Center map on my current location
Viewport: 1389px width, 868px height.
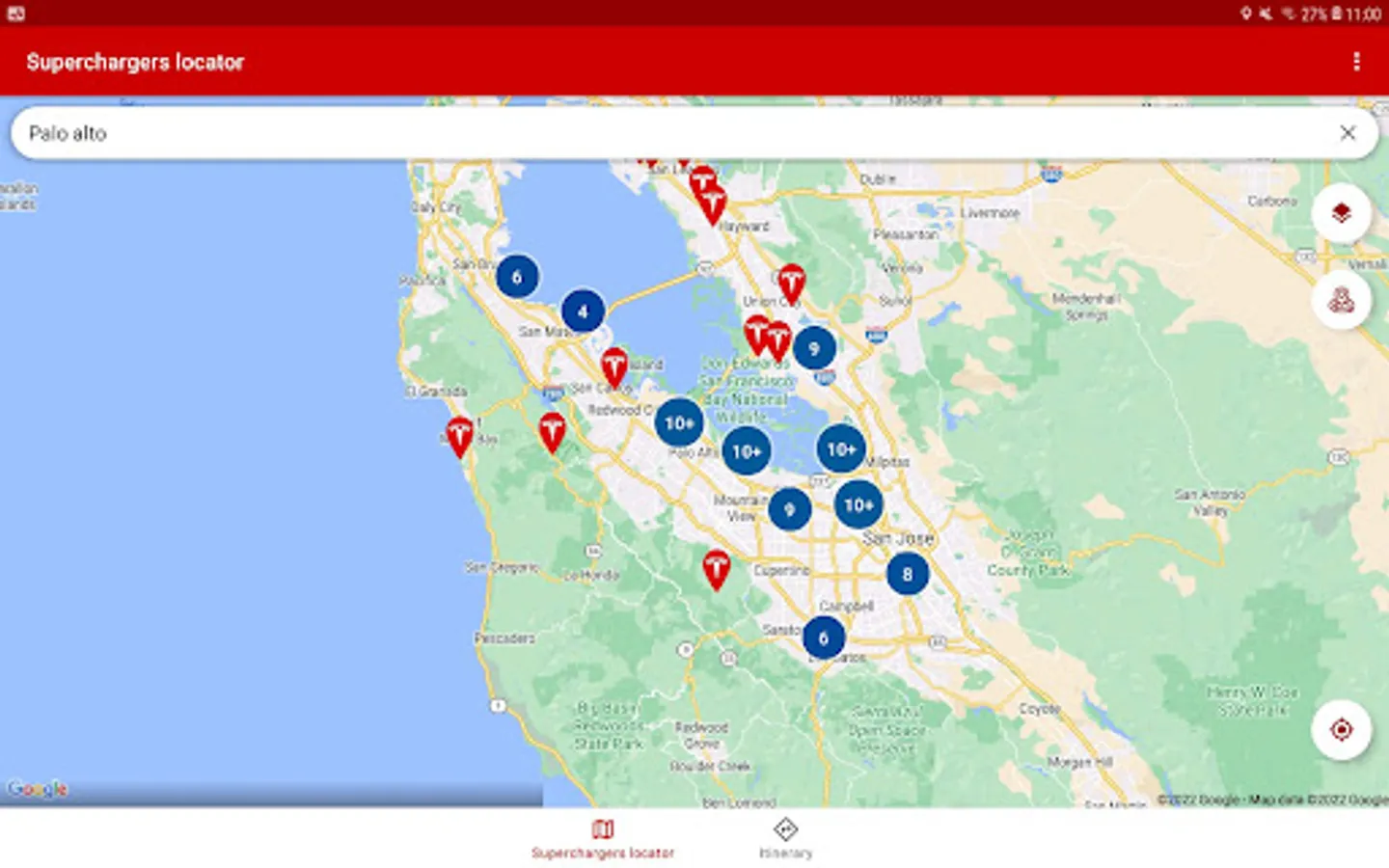(1341, 729)
